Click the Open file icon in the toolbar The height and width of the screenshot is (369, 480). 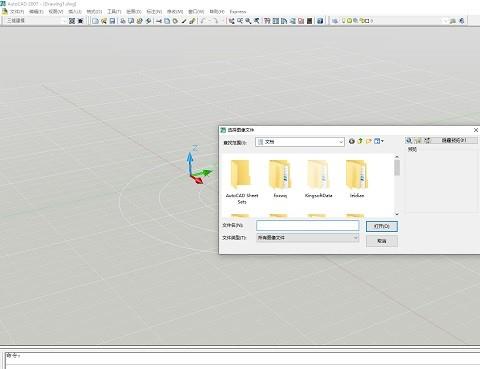[x=104, y=21]
